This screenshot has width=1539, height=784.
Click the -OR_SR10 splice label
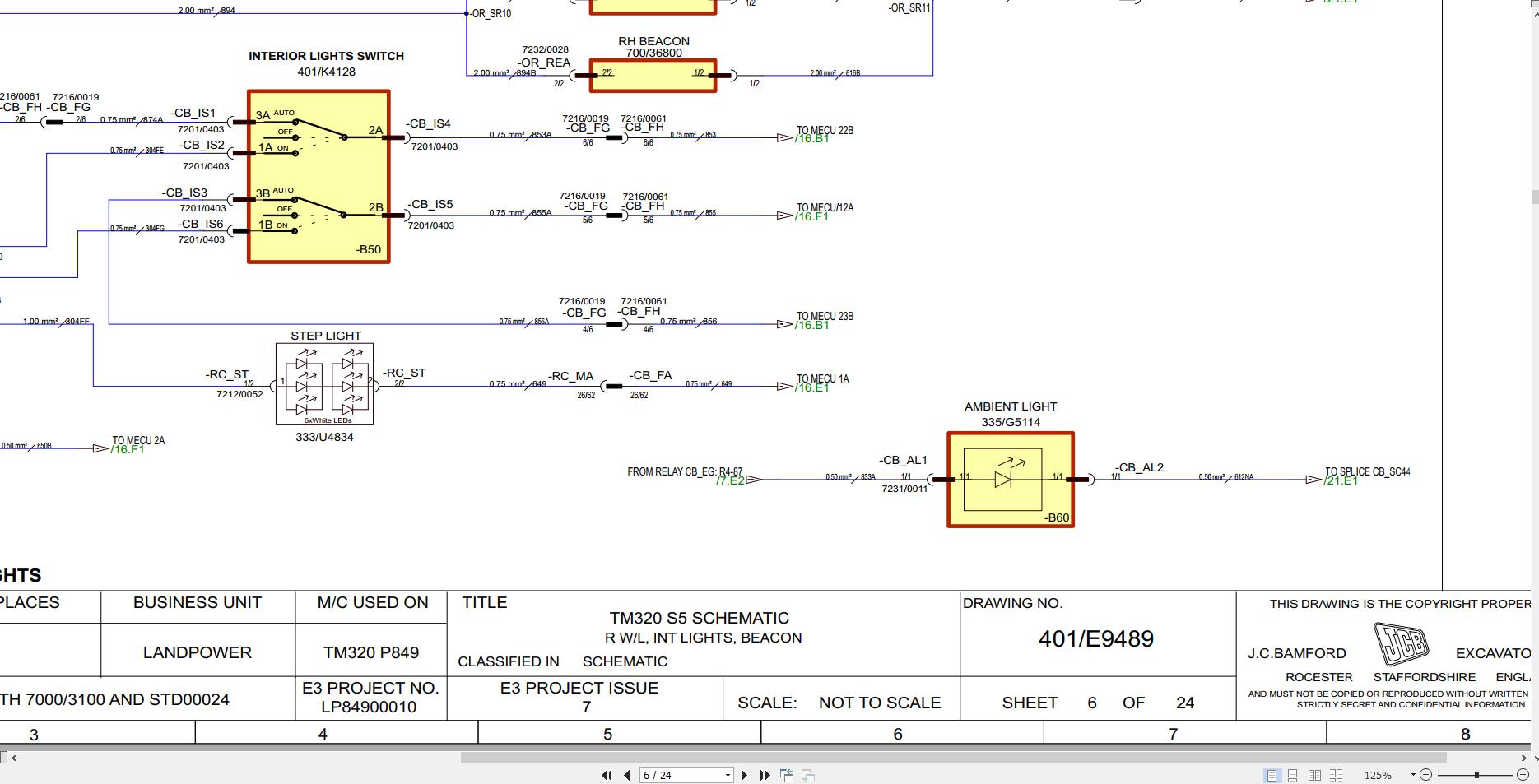click(491, 13)
